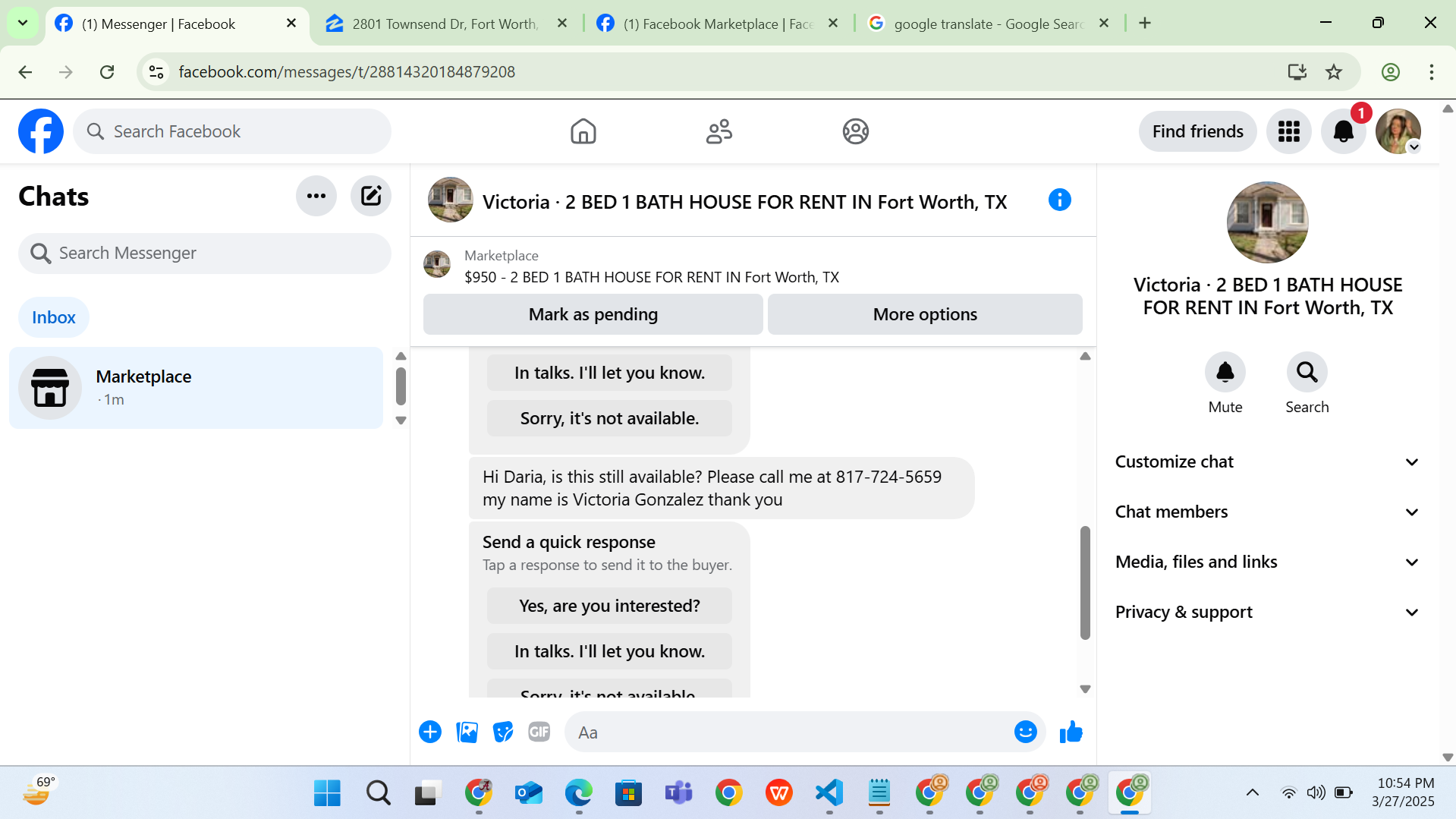Select the Inbox filter
This screenshot has height=819, width=1456.
[x=54, y=317]
